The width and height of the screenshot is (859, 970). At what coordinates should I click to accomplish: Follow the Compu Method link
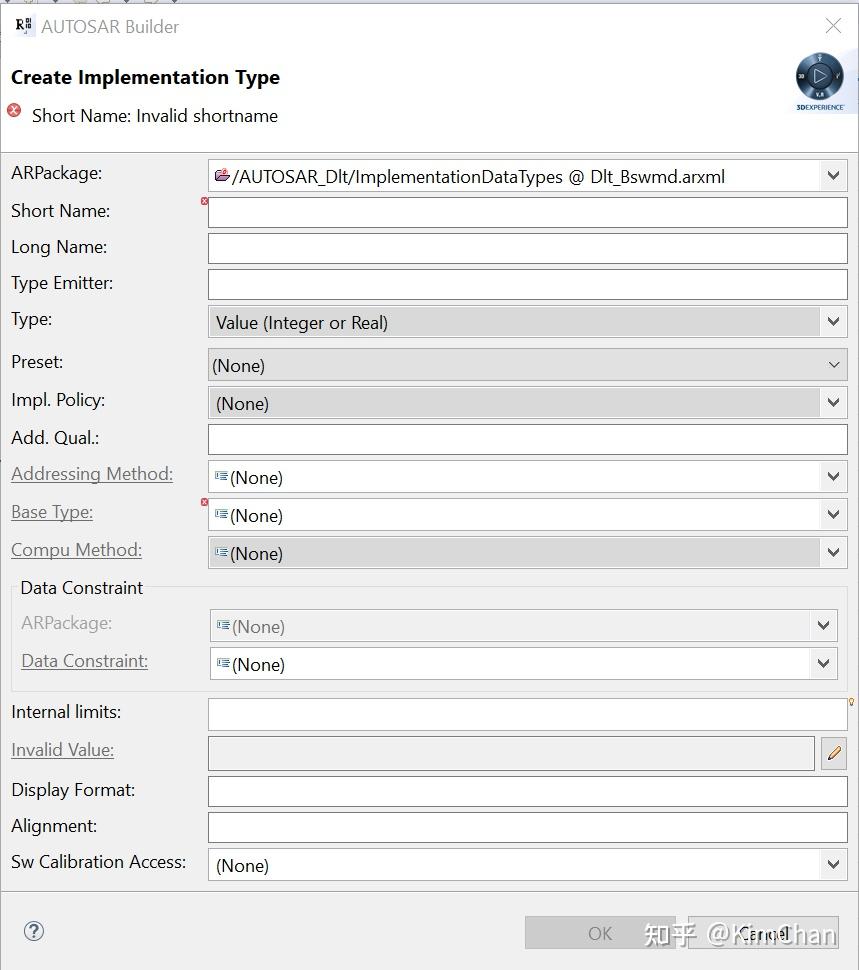[x=76, y=550]
